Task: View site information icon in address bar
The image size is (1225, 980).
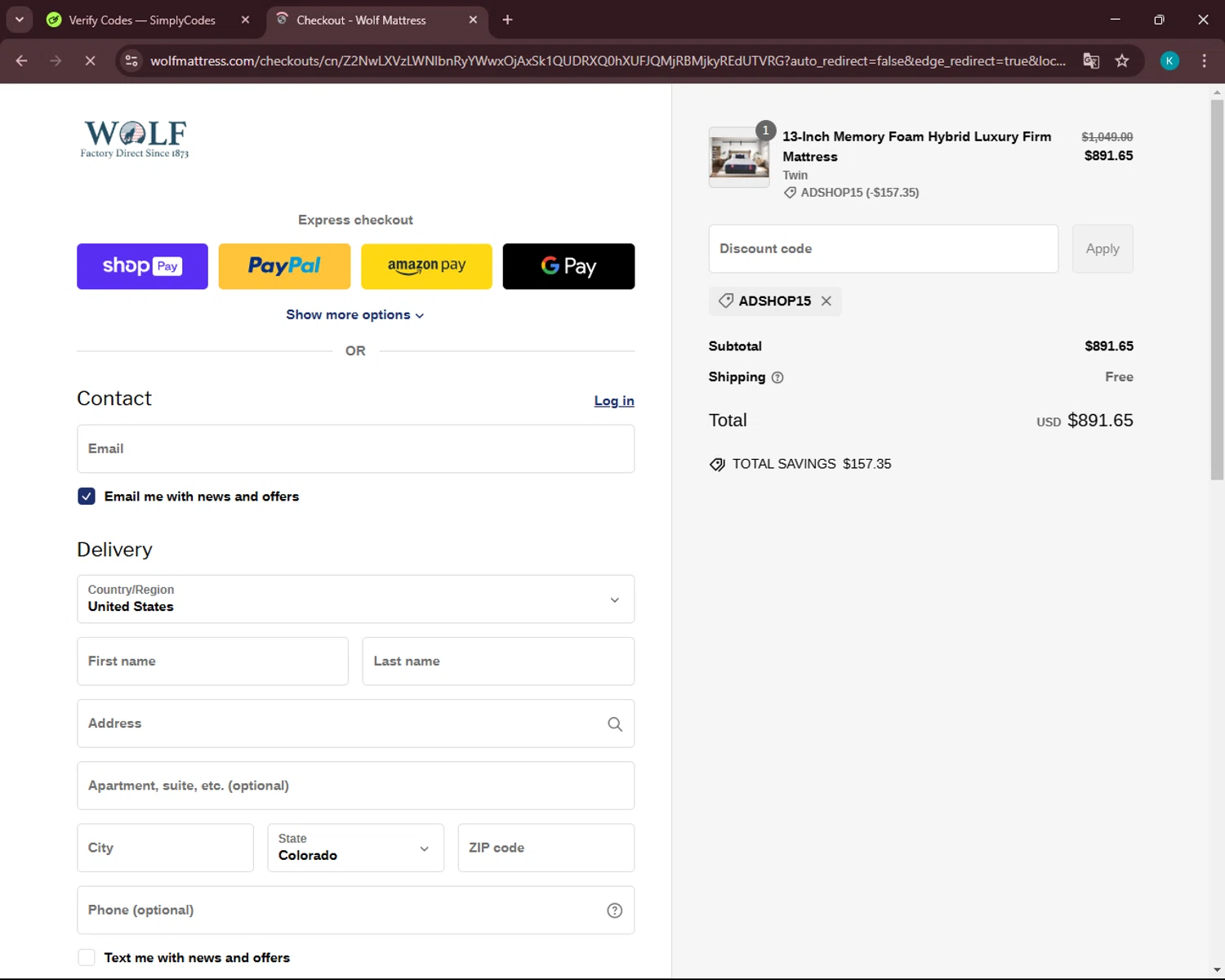Action: (x=131, y=60)
